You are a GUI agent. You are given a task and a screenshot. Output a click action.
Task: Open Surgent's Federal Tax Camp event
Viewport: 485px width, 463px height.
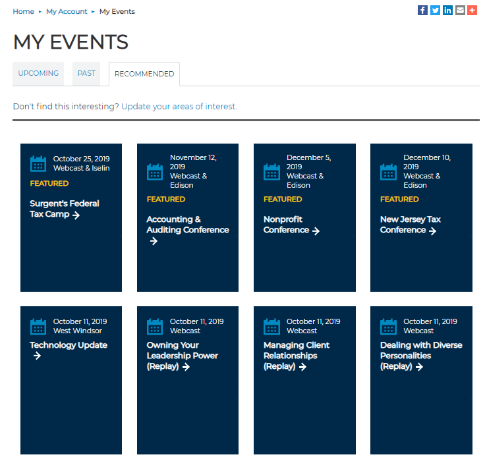[64, 209]
